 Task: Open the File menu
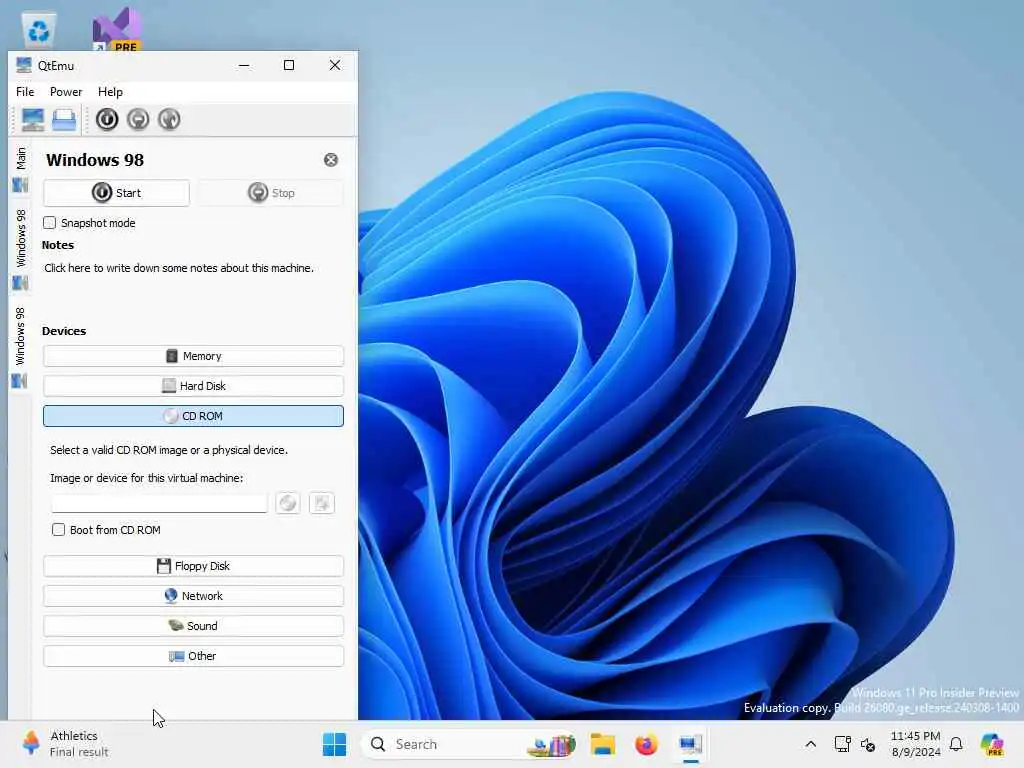[25, 92]
